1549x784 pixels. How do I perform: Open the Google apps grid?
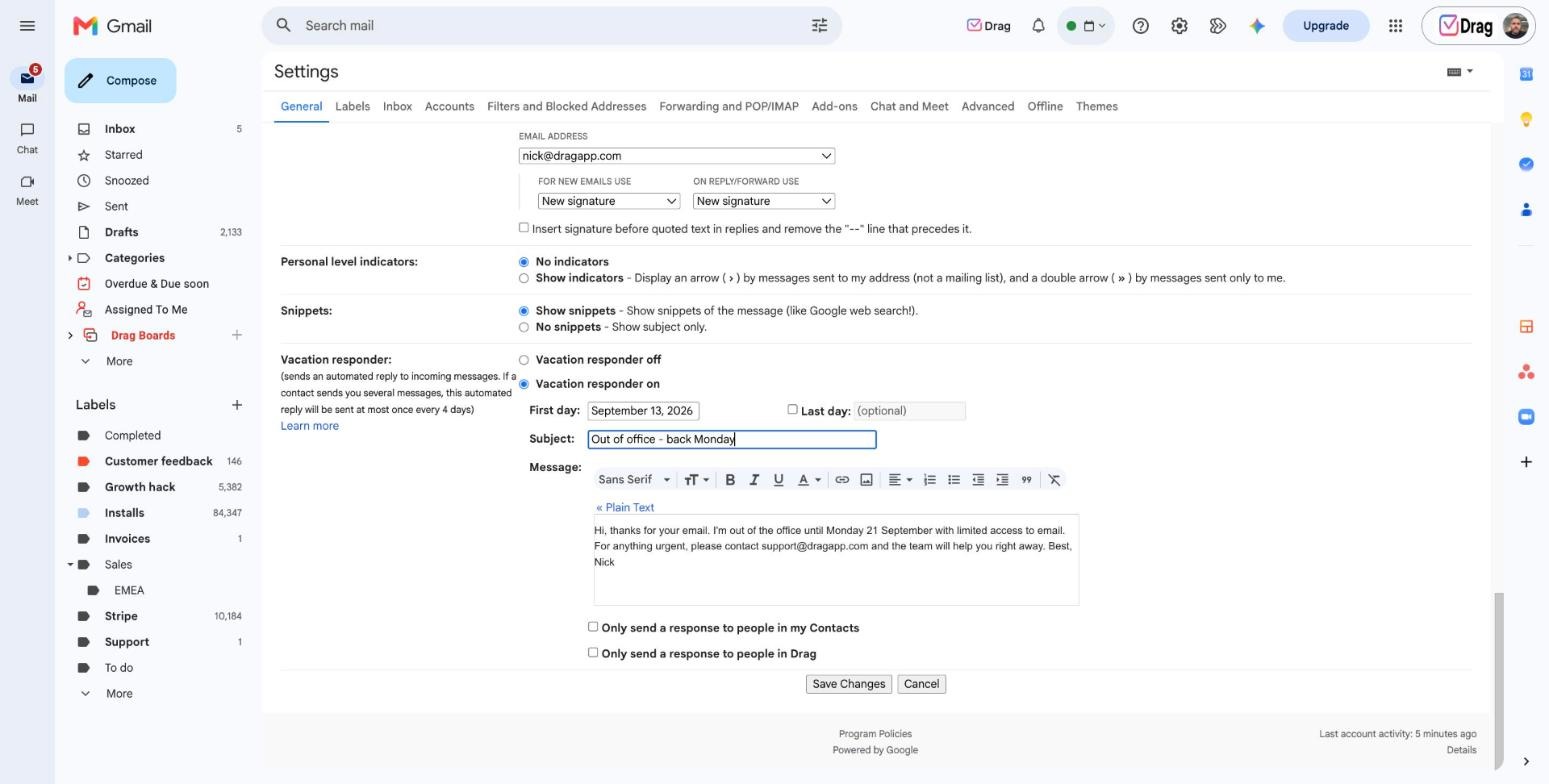click(1395, 26)
